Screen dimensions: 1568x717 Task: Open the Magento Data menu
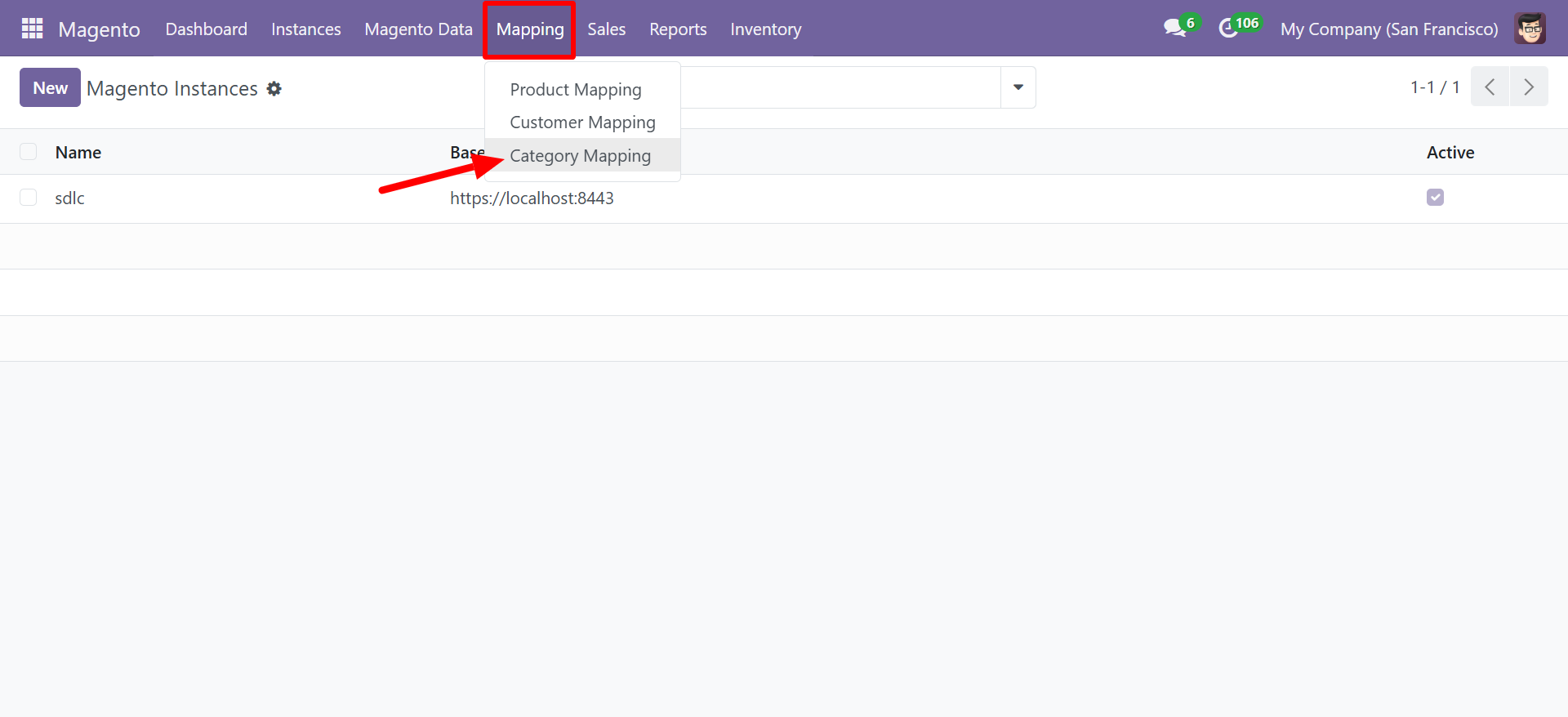(418, 29)
